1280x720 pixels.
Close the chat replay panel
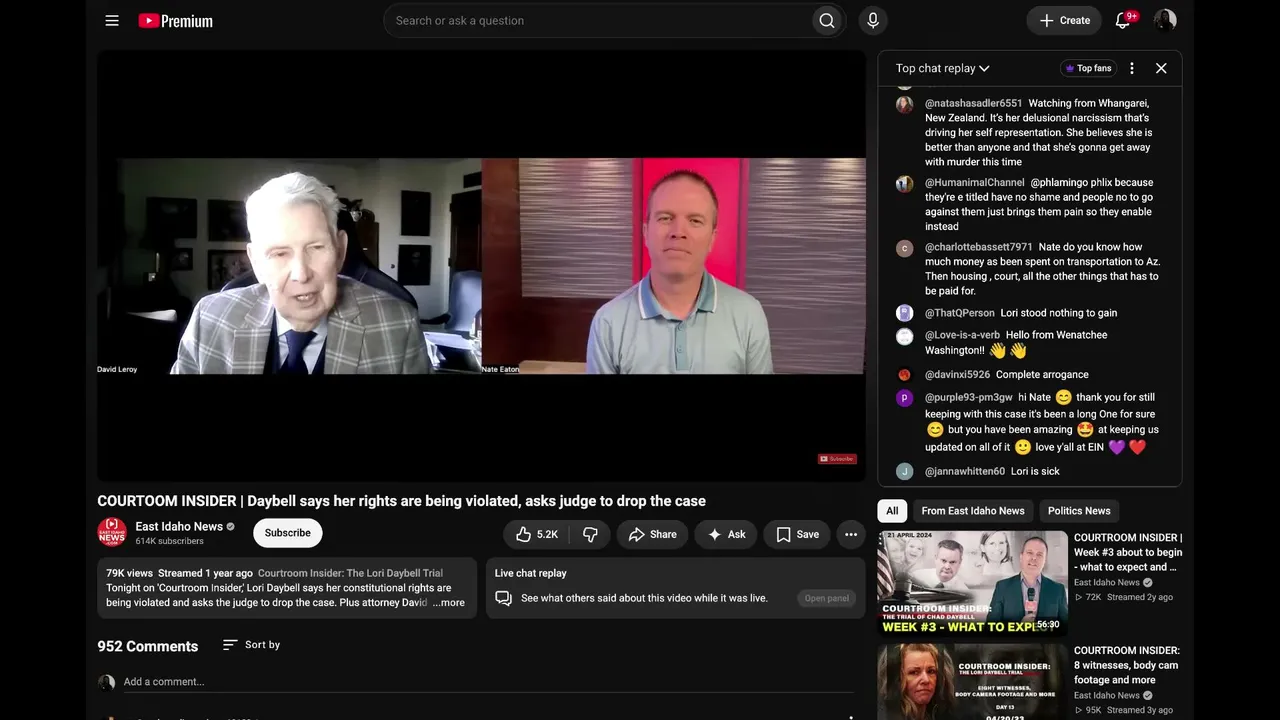1161,68
